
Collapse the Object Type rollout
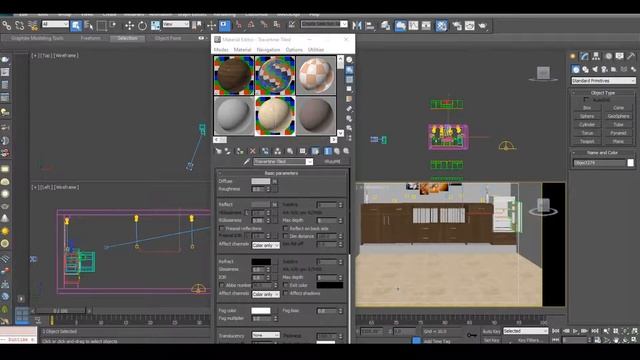(602, 93)
